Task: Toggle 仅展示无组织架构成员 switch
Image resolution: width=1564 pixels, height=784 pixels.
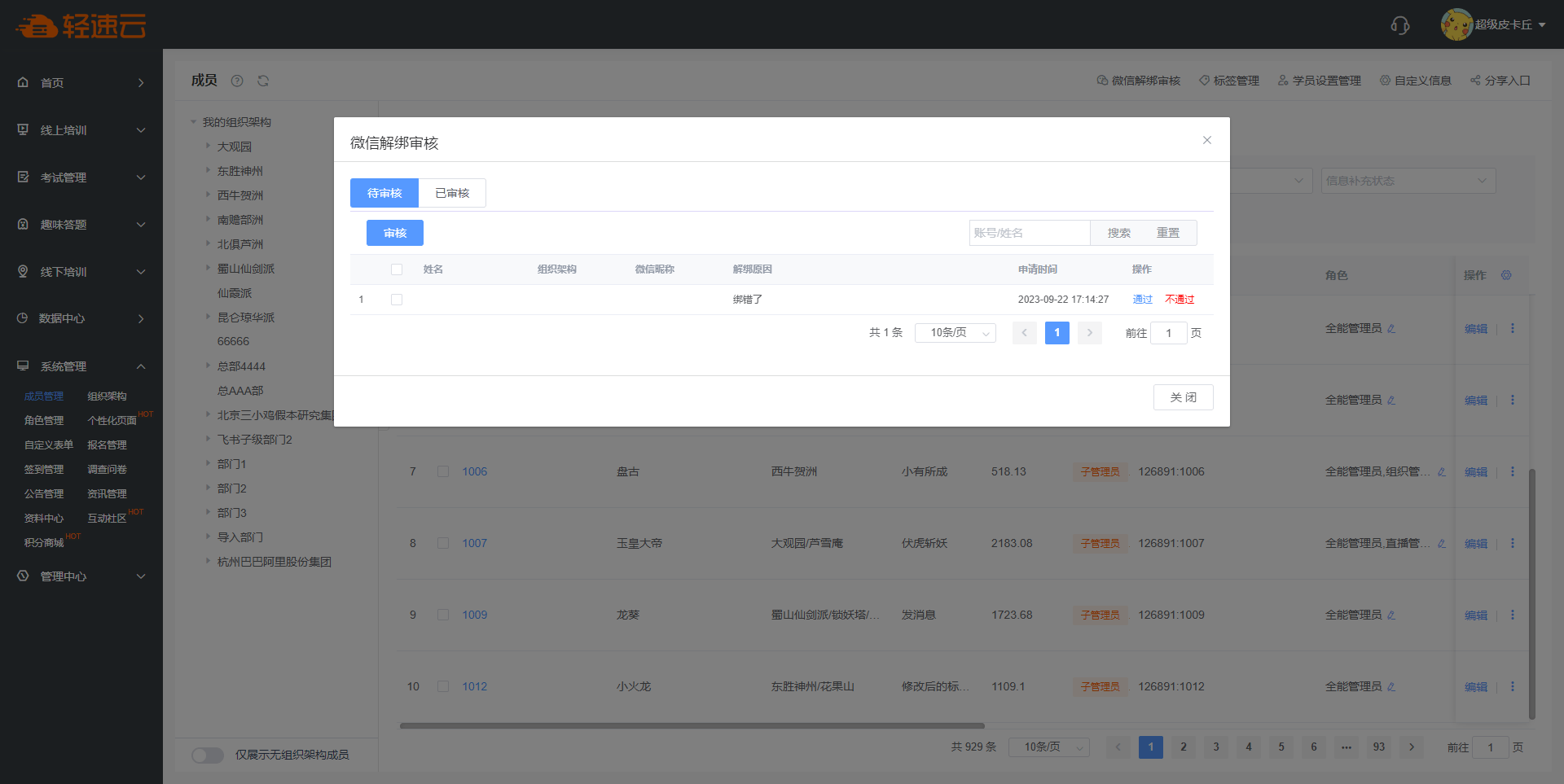Action: point(208,755)
